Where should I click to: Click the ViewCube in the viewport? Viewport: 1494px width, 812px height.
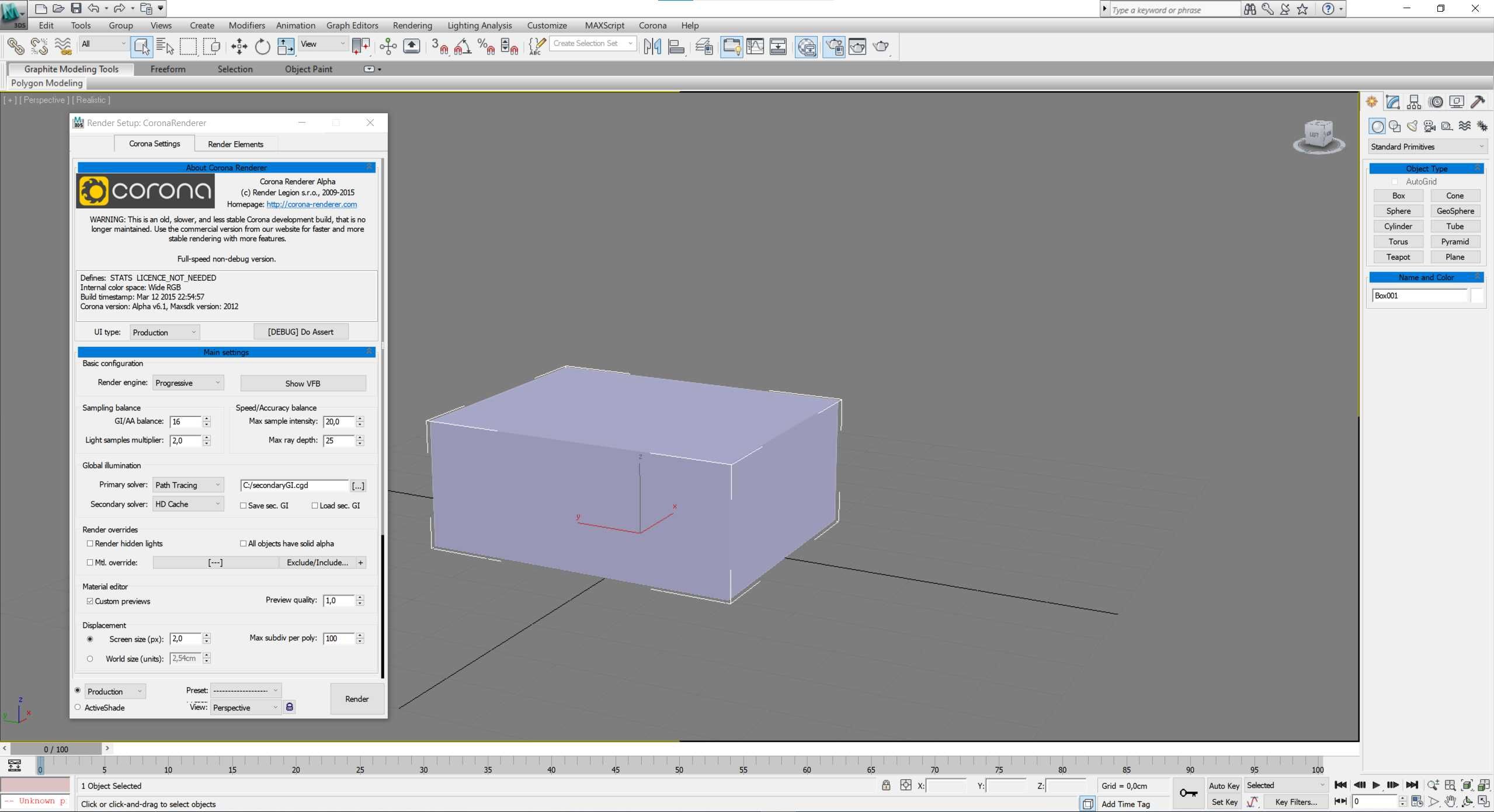[x=1318, y=136]
